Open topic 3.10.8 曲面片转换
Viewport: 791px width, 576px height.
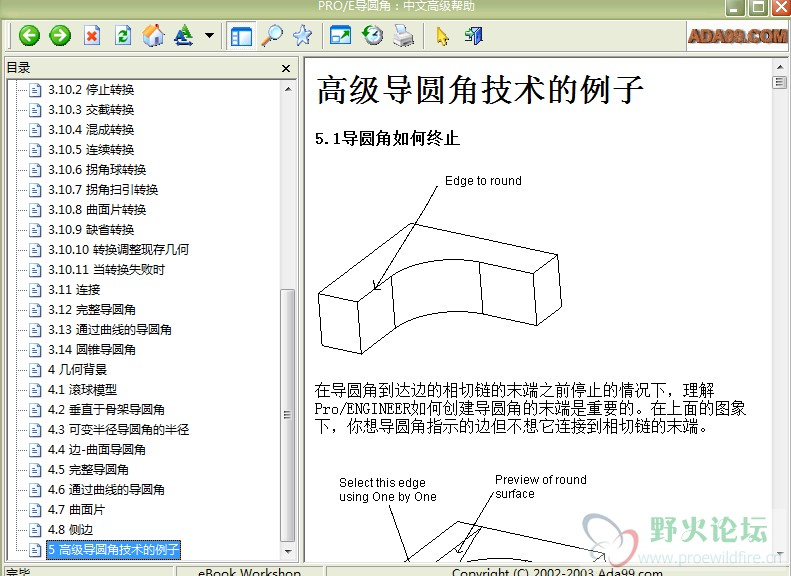tap(97, 210)
